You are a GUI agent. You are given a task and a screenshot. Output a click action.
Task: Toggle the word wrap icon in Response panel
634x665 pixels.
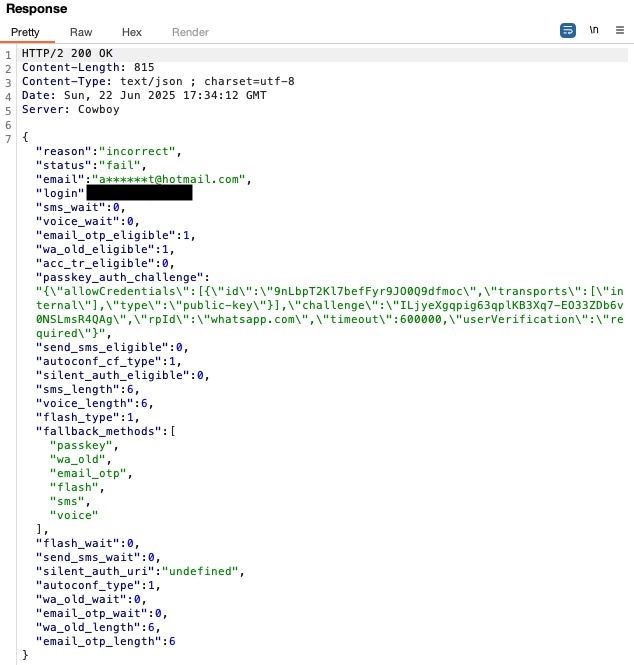point(567,31)
